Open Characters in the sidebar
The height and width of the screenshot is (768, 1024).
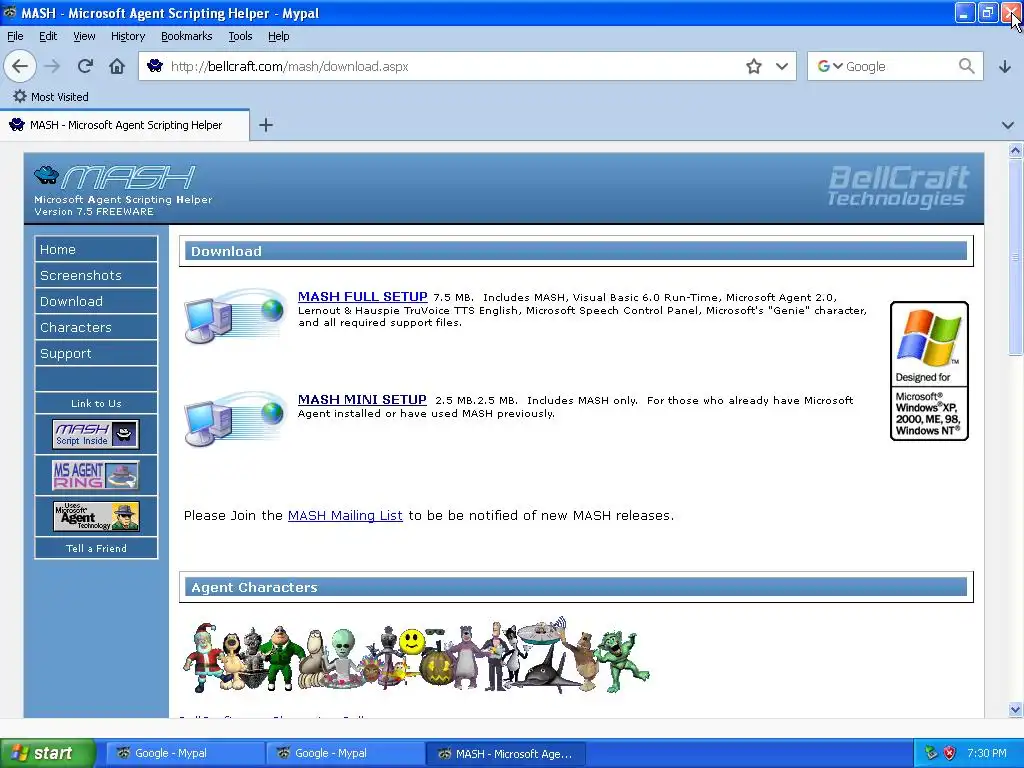(x=96, y=327)
